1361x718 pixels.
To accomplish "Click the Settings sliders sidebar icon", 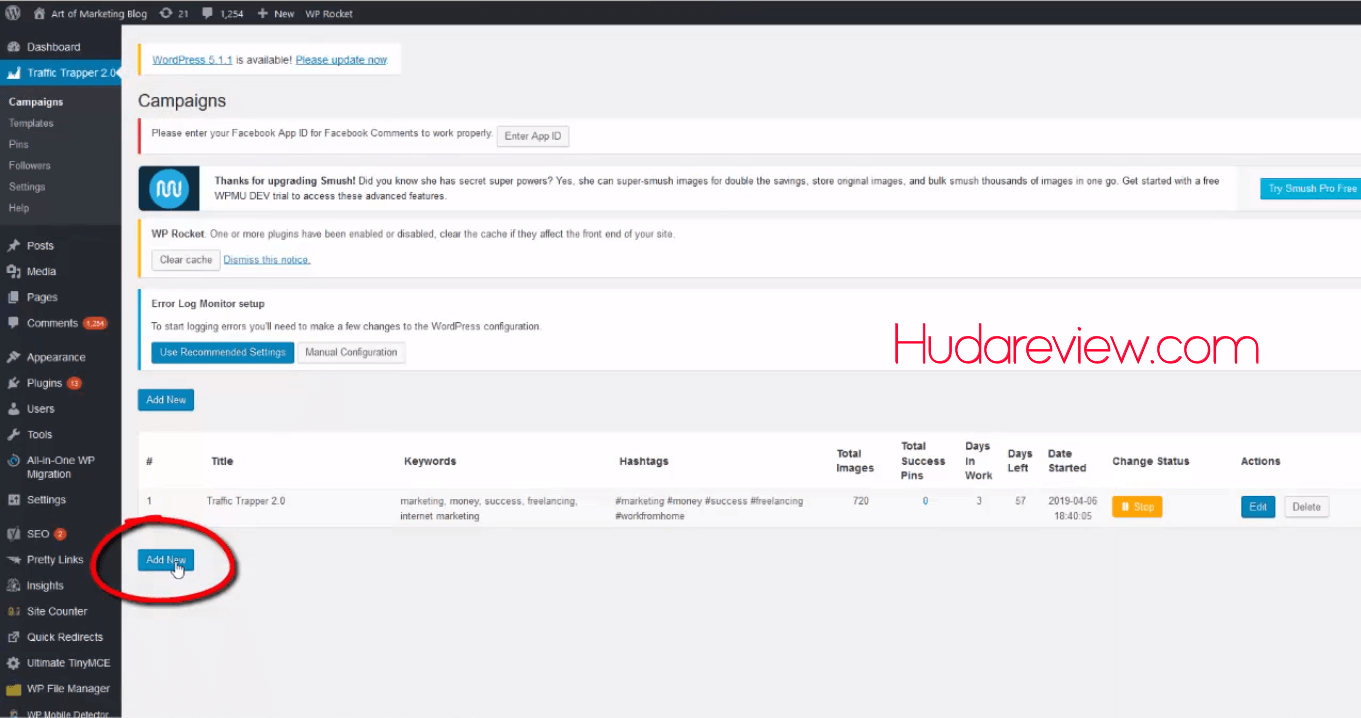I will (x=13, y=500).
